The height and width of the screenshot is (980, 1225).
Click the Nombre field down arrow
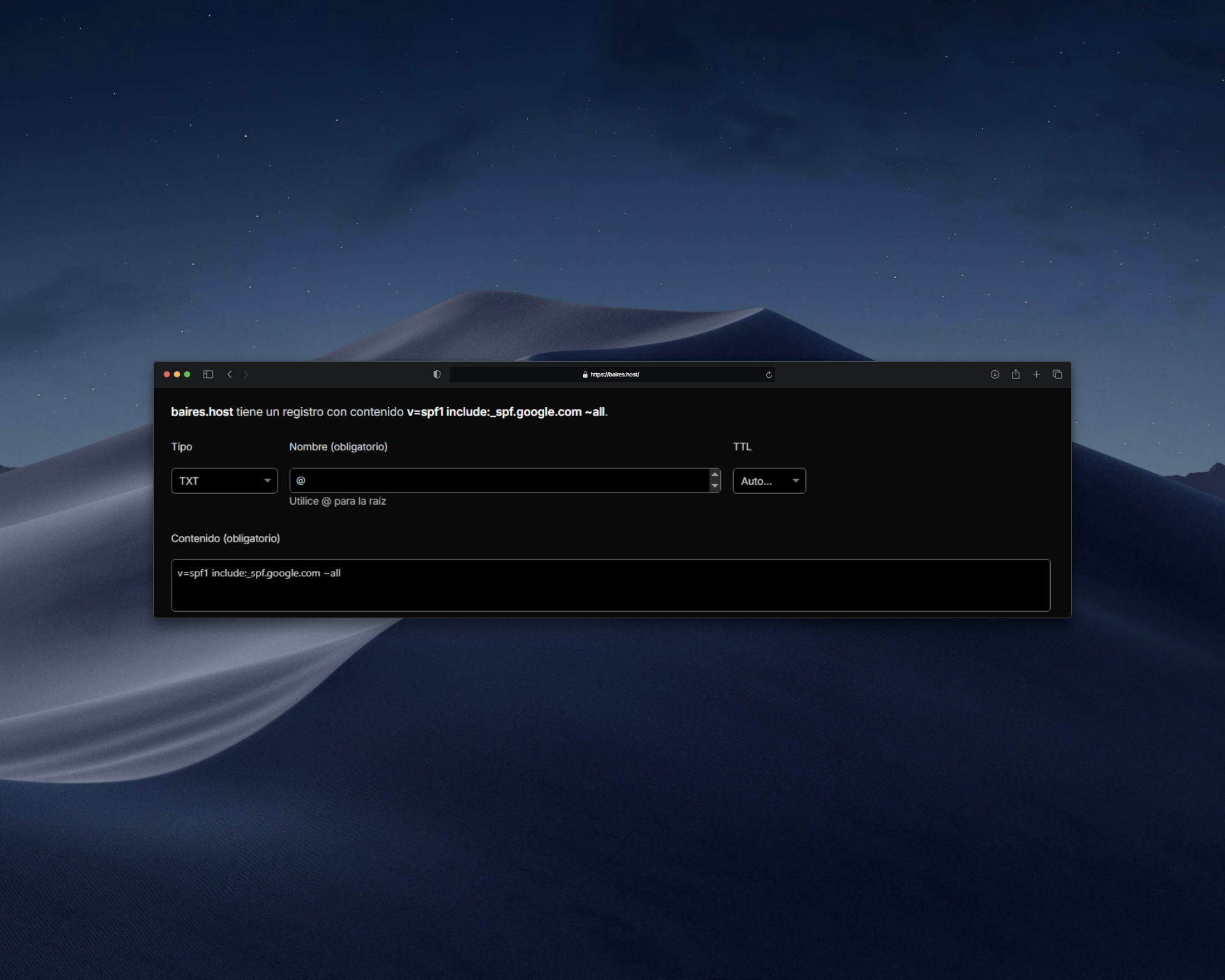[x=715, y=486]
